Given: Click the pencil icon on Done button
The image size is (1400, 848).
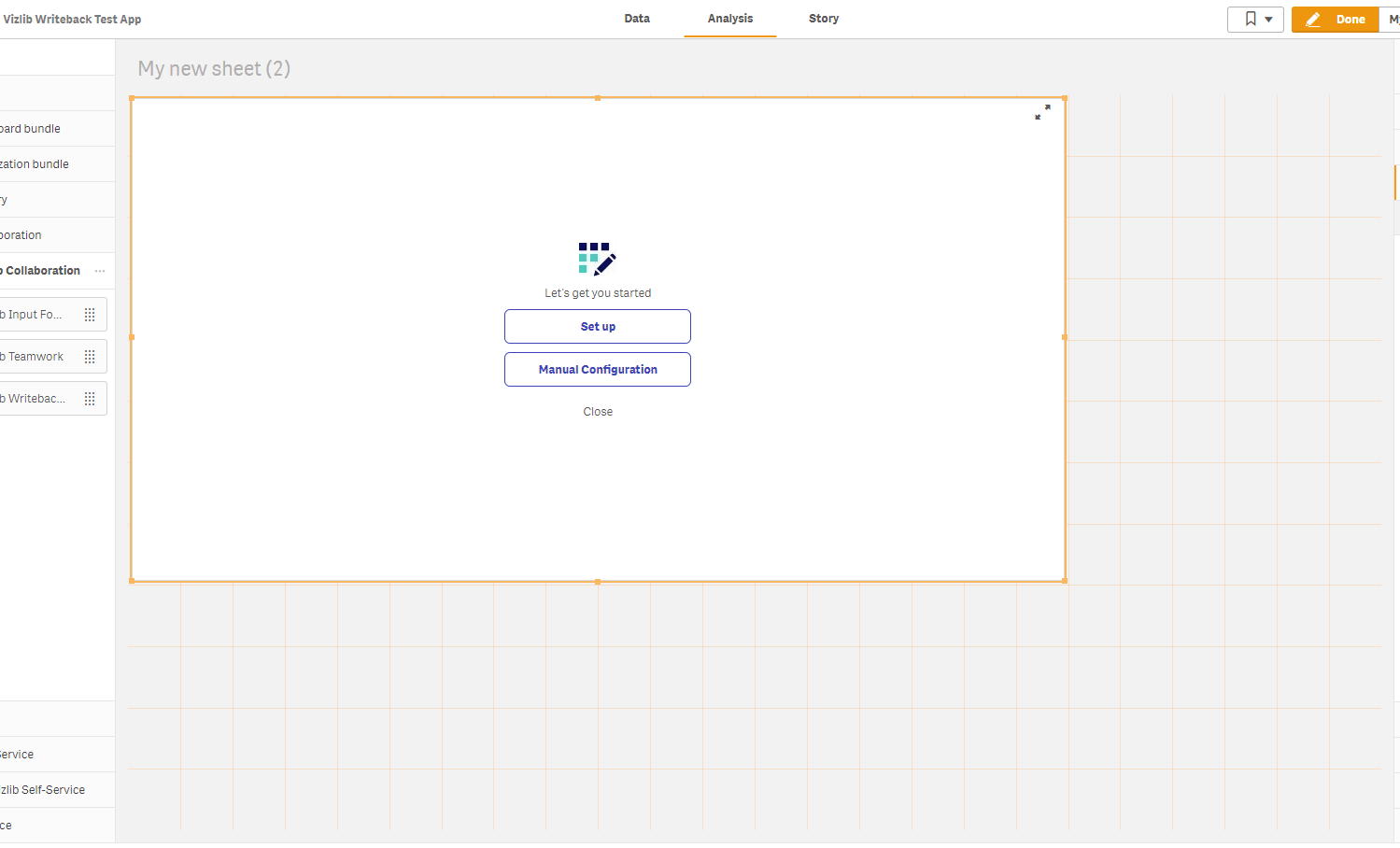Looking at the screenshot, I should coord(1313,20).
